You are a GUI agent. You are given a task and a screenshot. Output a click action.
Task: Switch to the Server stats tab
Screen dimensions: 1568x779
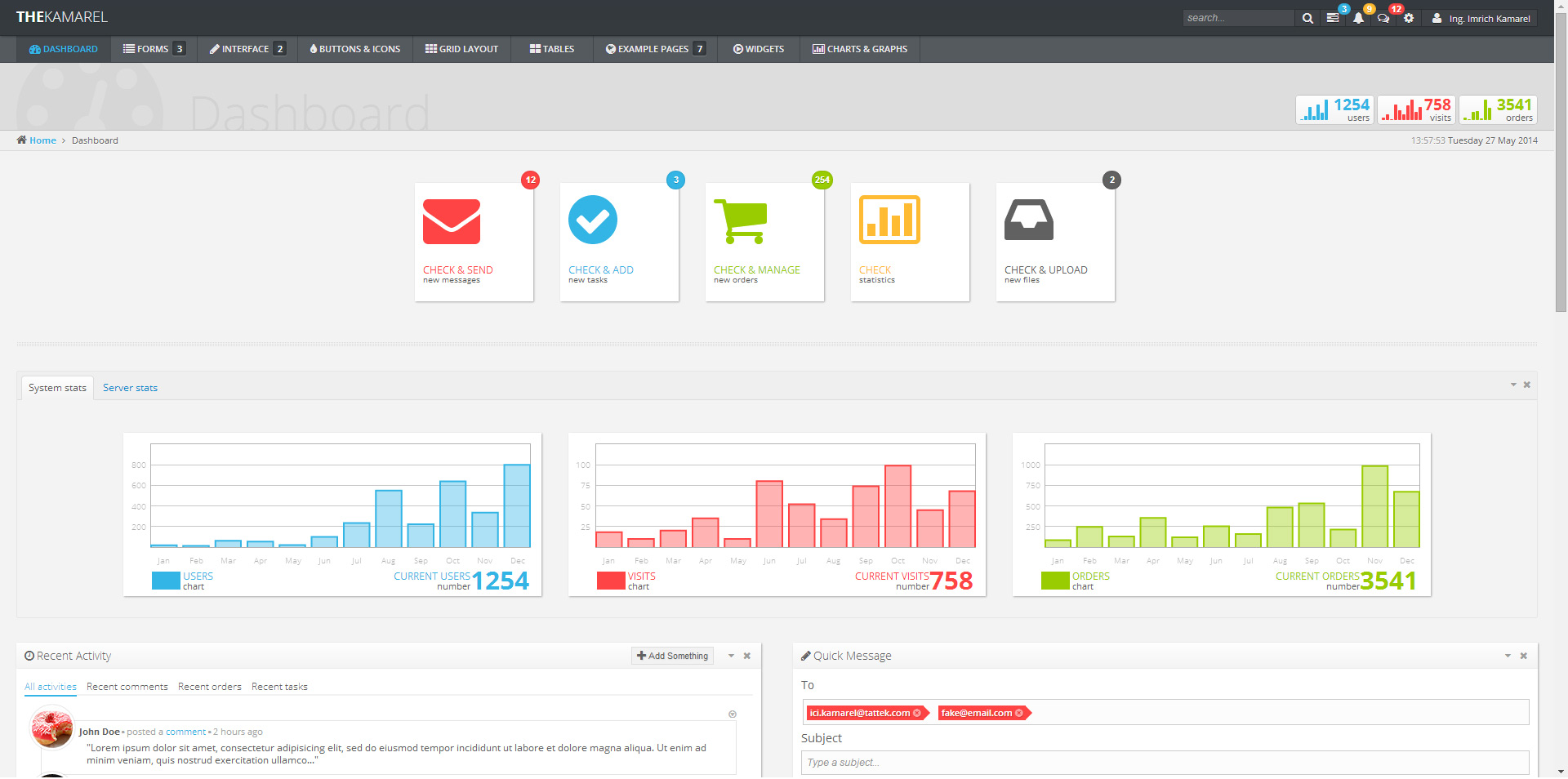[x=130, y=388]
